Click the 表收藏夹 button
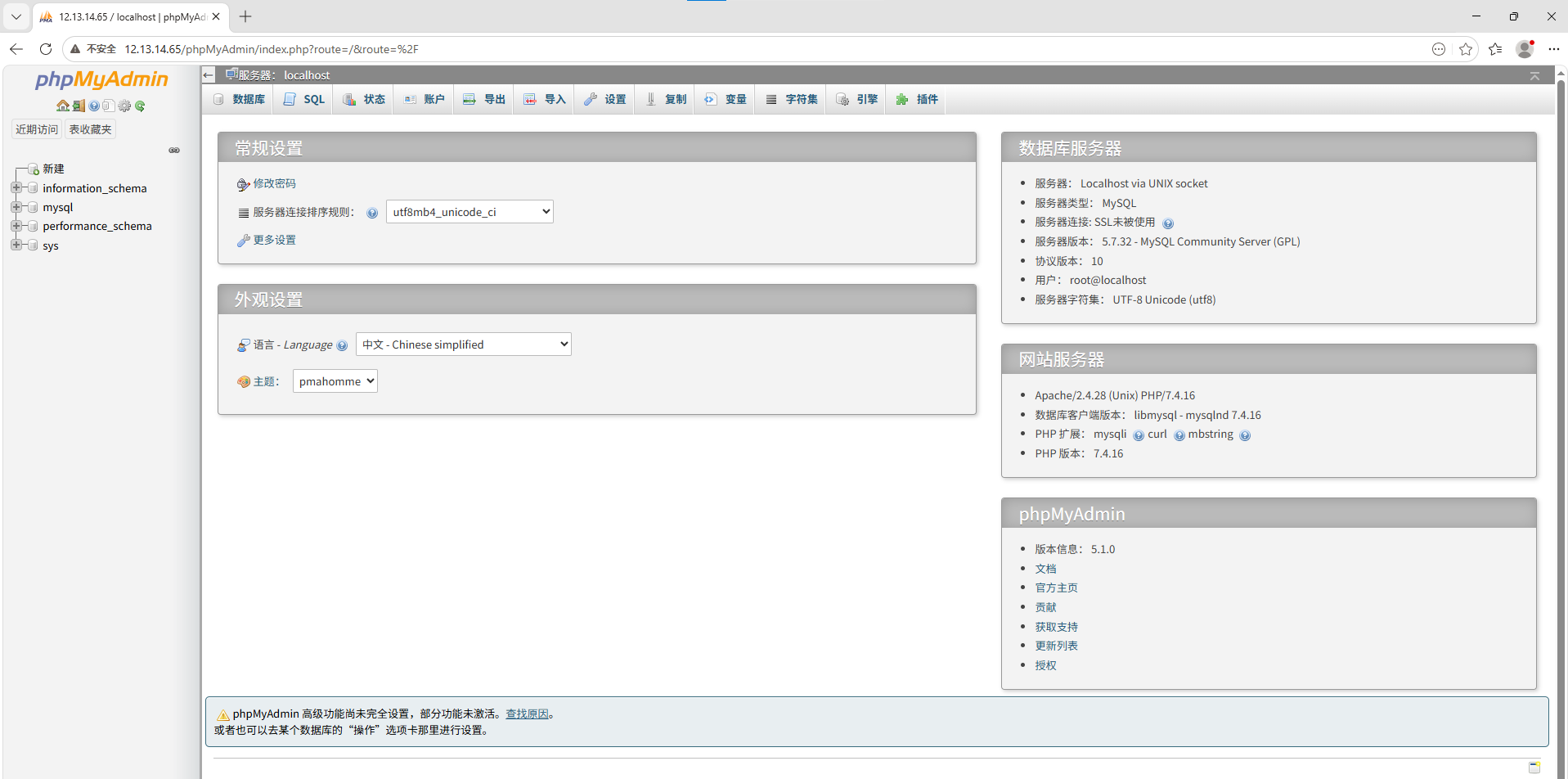The image size is (1568, 779). click(90, 129)
